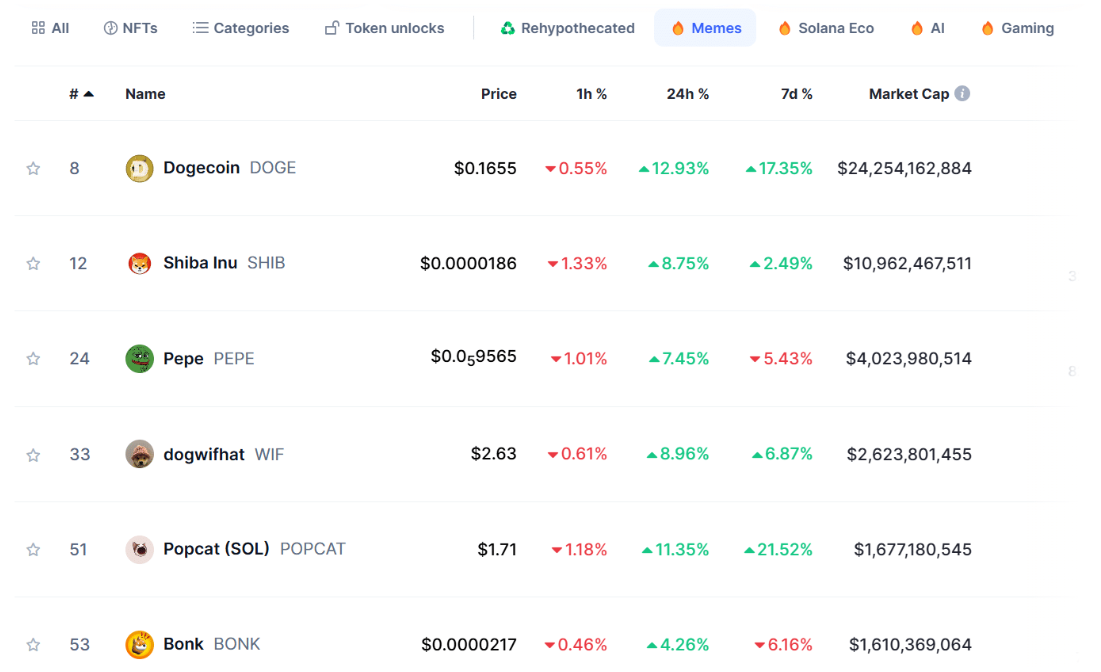Toggle the favorite star for Bonk
1101x672 pixels.
coord(33,644)
